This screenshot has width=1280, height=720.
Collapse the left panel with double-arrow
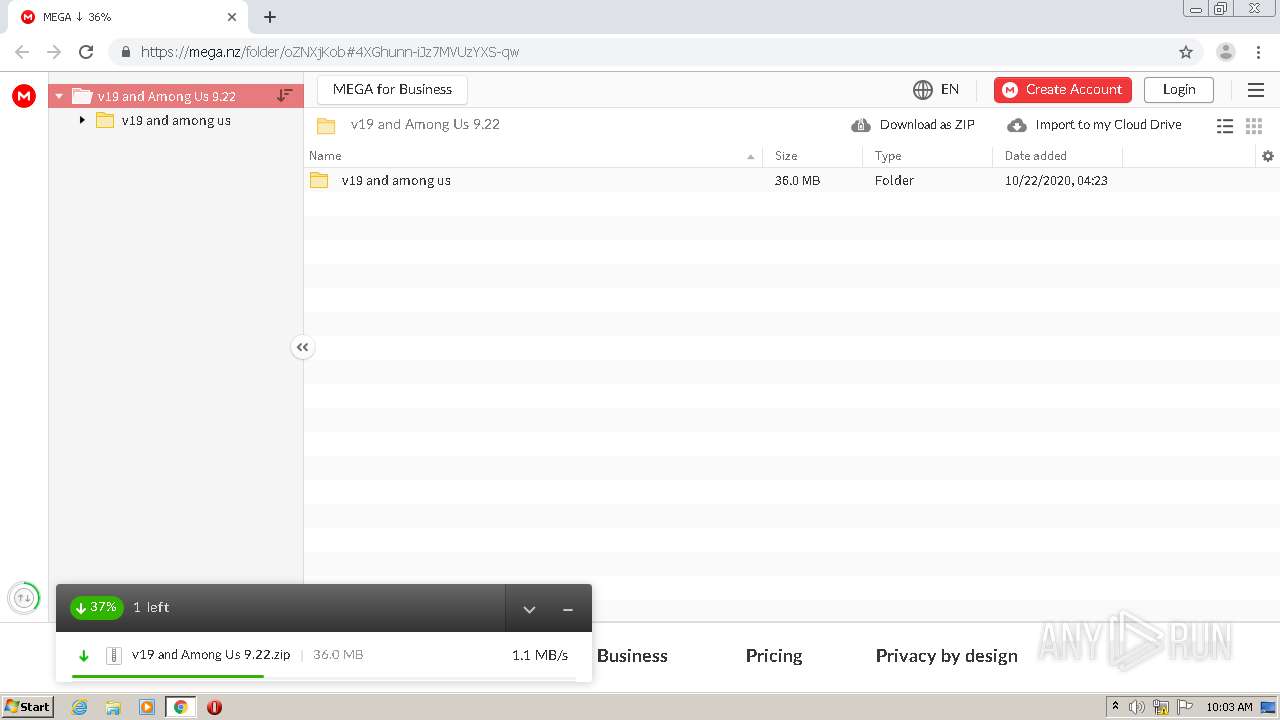pyautogui.click(x=303, y=347)
